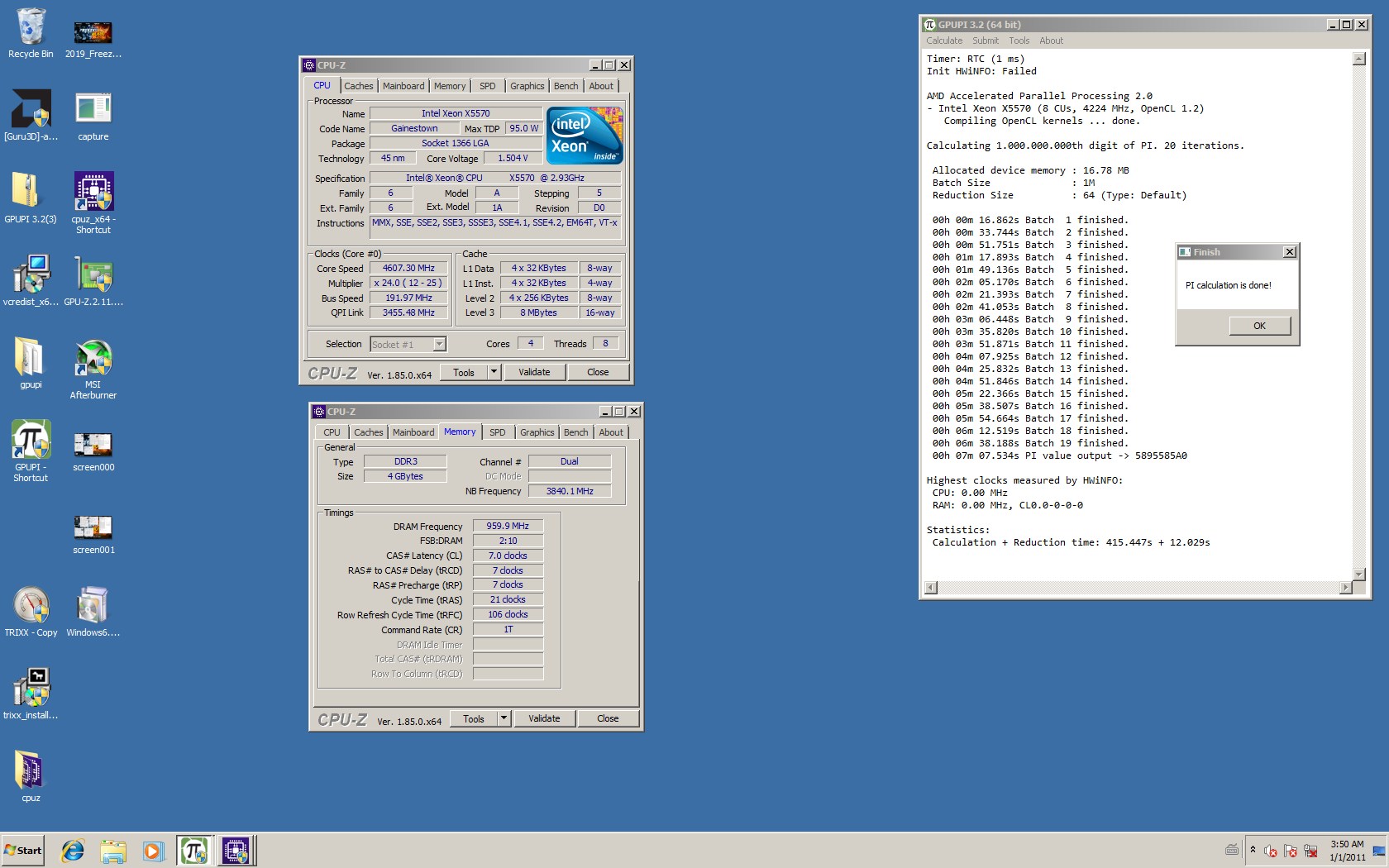Launch the GPUPI Shortcut desktop icon
Image resolution: width=1389 pixels, height=868 pixels.
31,451
